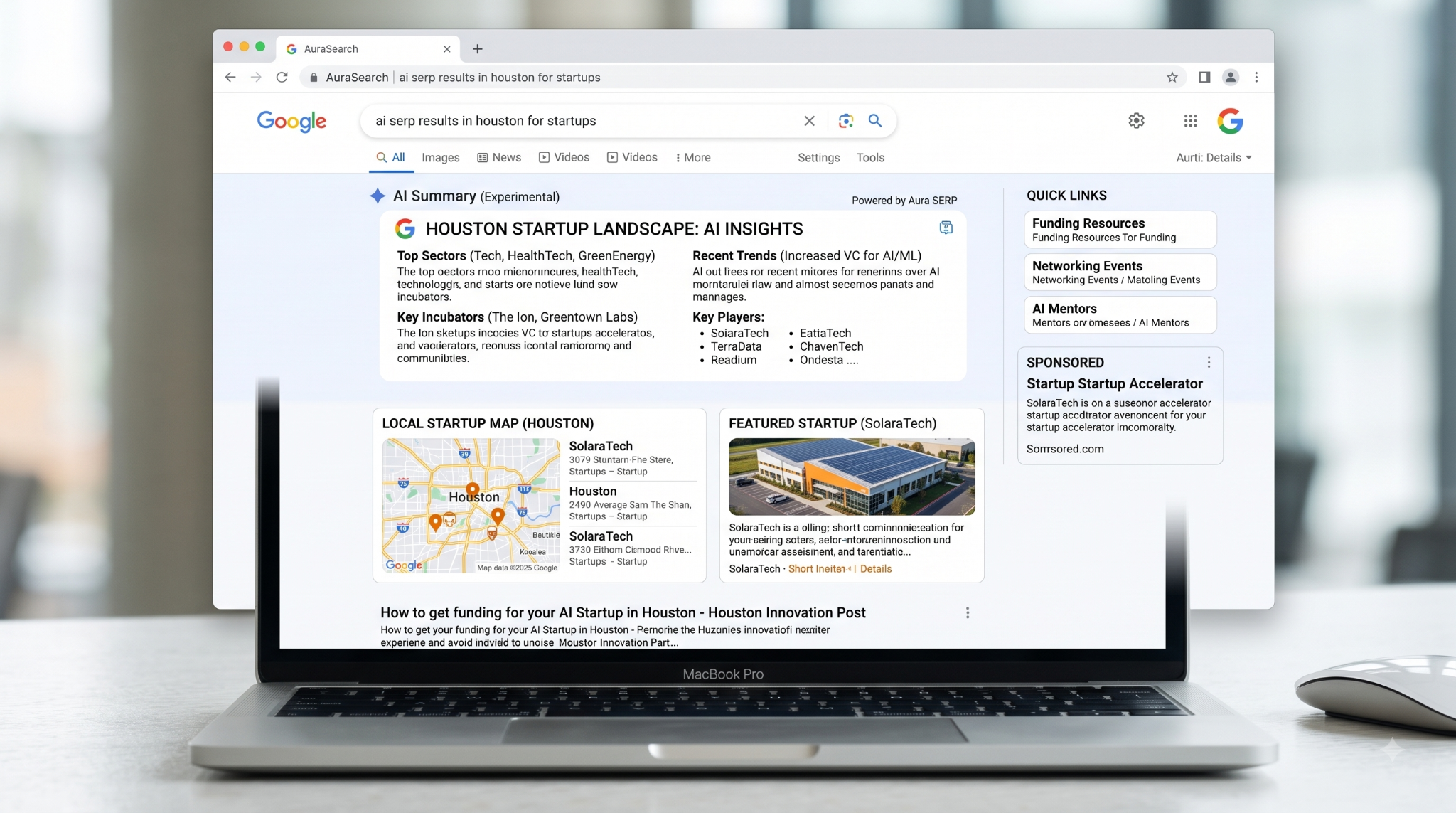
Task: Open the Funding Resources quick link
Action: click(x=1120, y=230)
